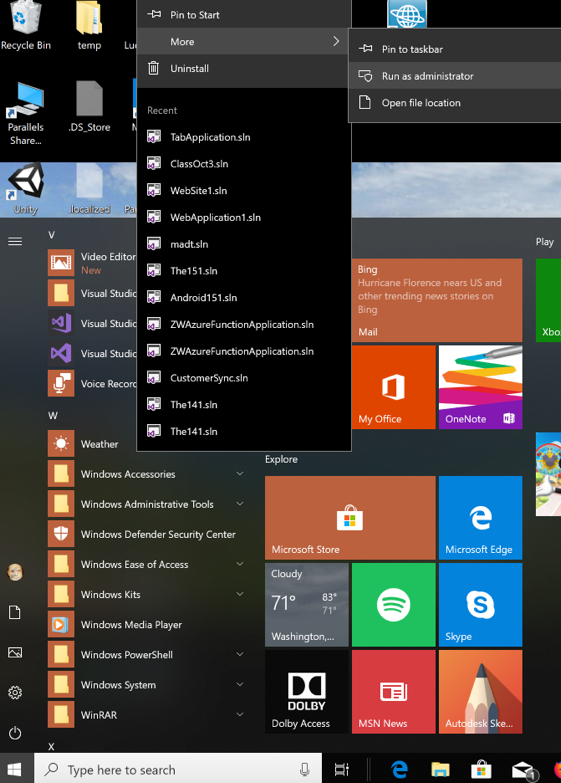
Task: Launch Unity from the desktop shortcut
Action: click(25, 189)
